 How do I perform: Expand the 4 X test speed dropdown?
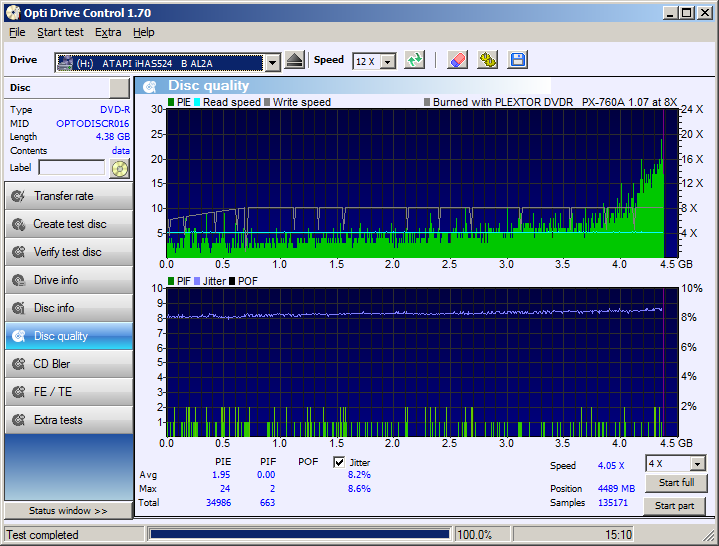pos(697,464)
